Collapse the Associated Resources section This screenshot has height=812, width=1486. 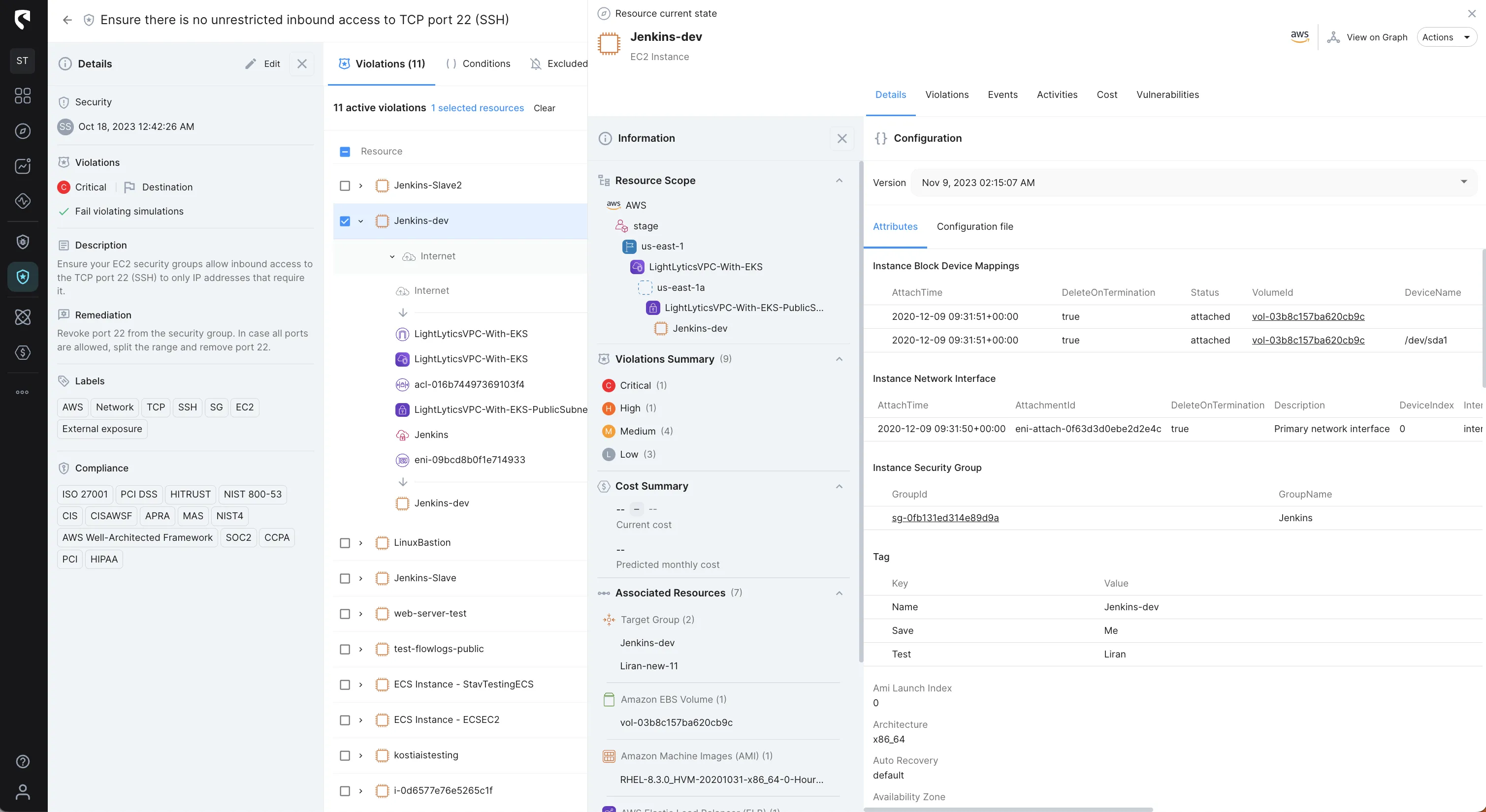pos(840,593)
